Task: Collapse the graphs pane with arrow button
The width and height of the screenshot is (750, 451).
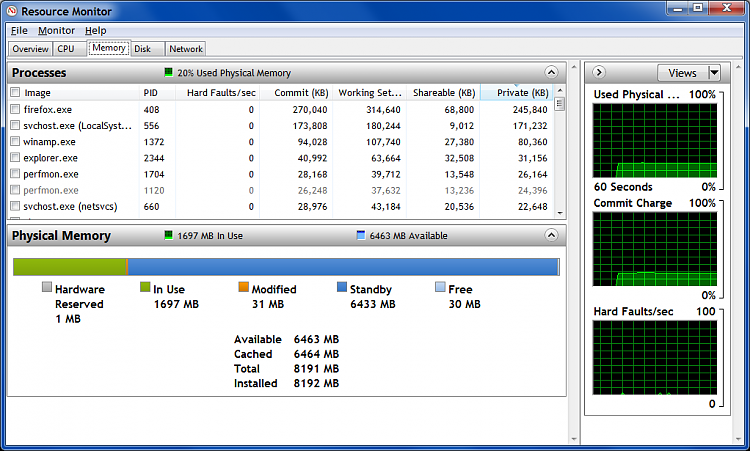Action: [x=599, y=72]
